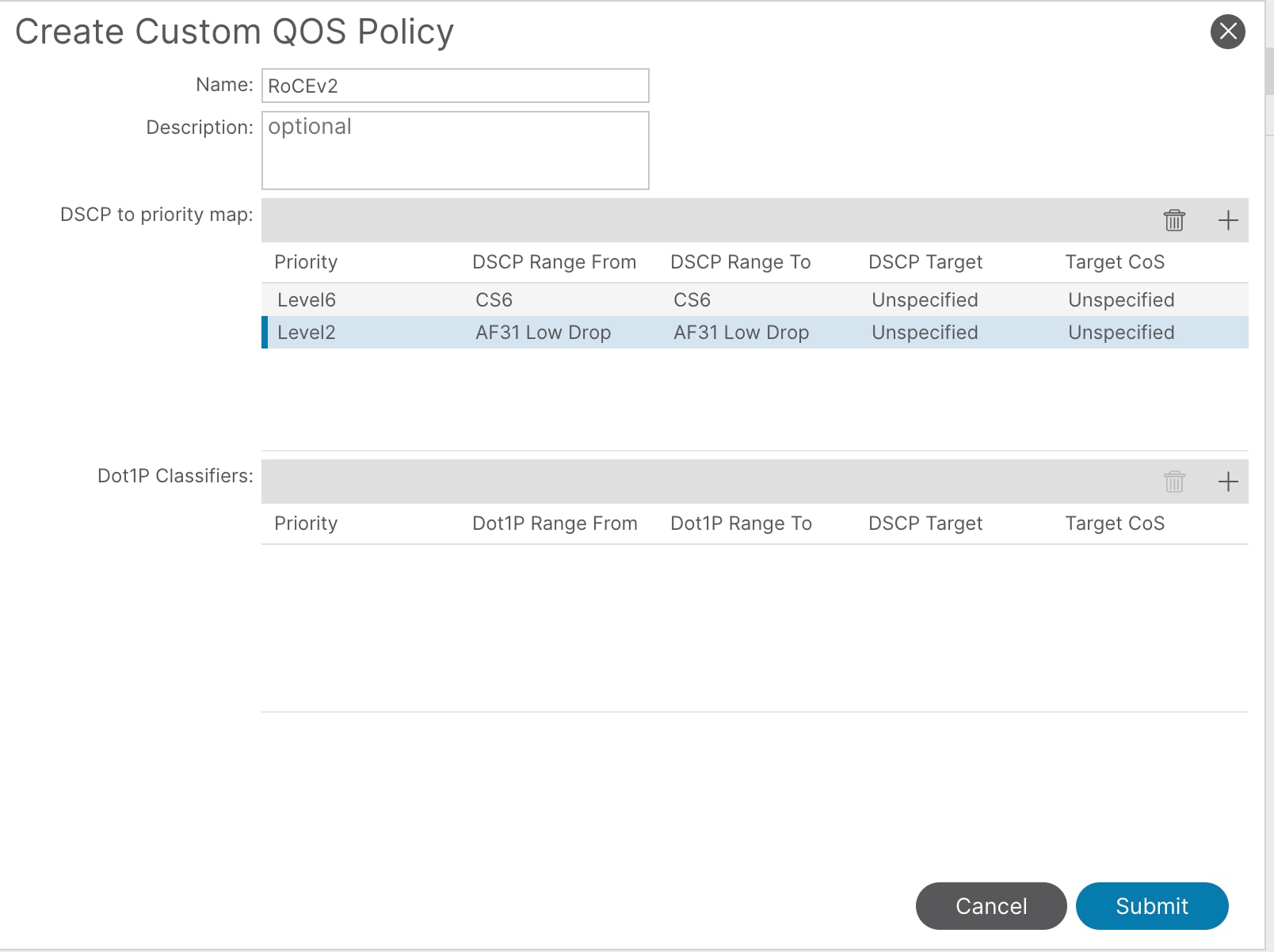Image resolution: width=1274 pixels, height=952 pixels.
Task: Cancel creating the QOS policy
Action: [x=991, y=906]
